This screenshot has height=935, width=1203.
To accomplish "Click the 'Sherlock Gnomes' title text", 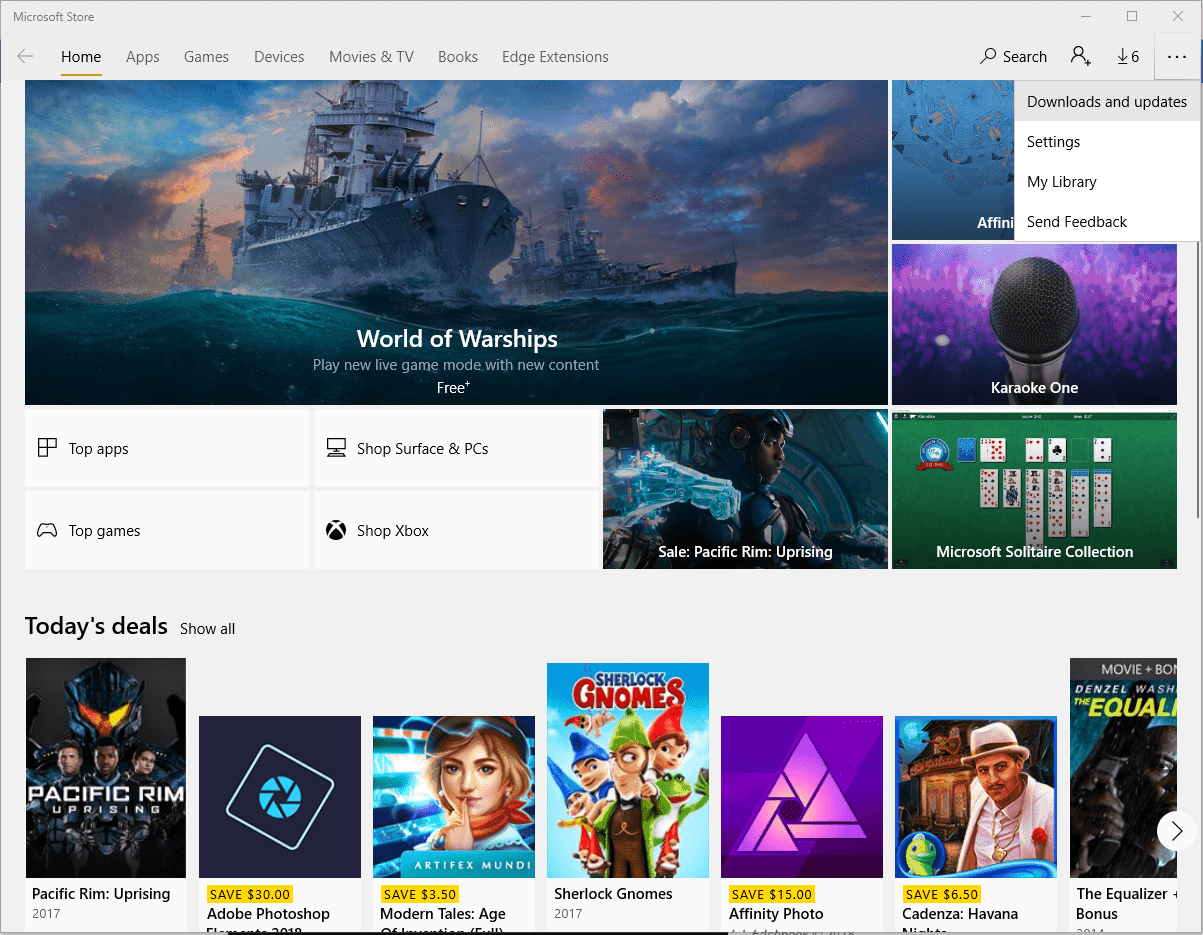I will click(x=613, y=894).
